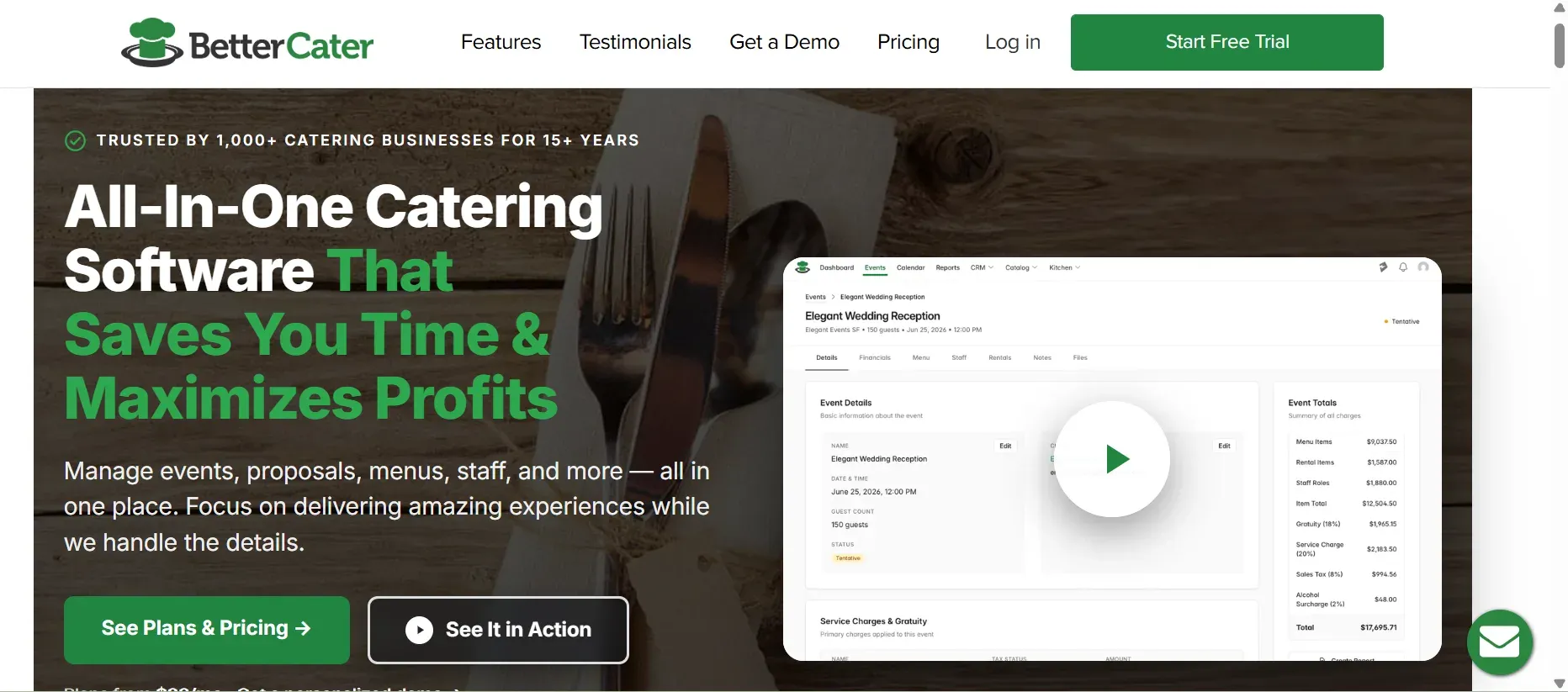Image resolution: width=1568 pixels, height=692 pixels.
Task: Click the "June 25, 2026, 12:00 PM" value
Action: click(x=874, y=492)
